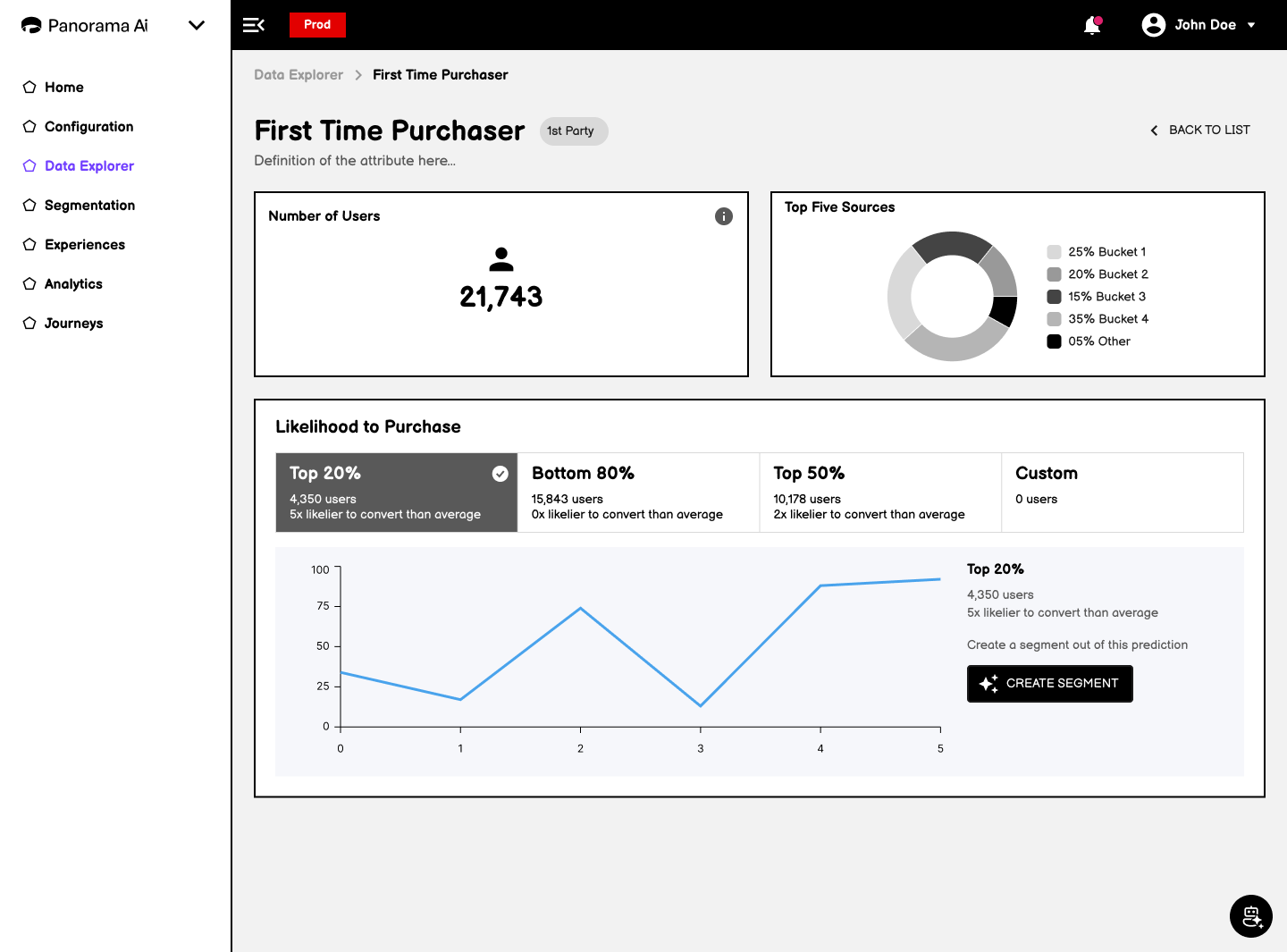This screenshot has width=1287, height=952.
Task: Create a segment with CREATE SEGMENT
Action: (1049, 684)
